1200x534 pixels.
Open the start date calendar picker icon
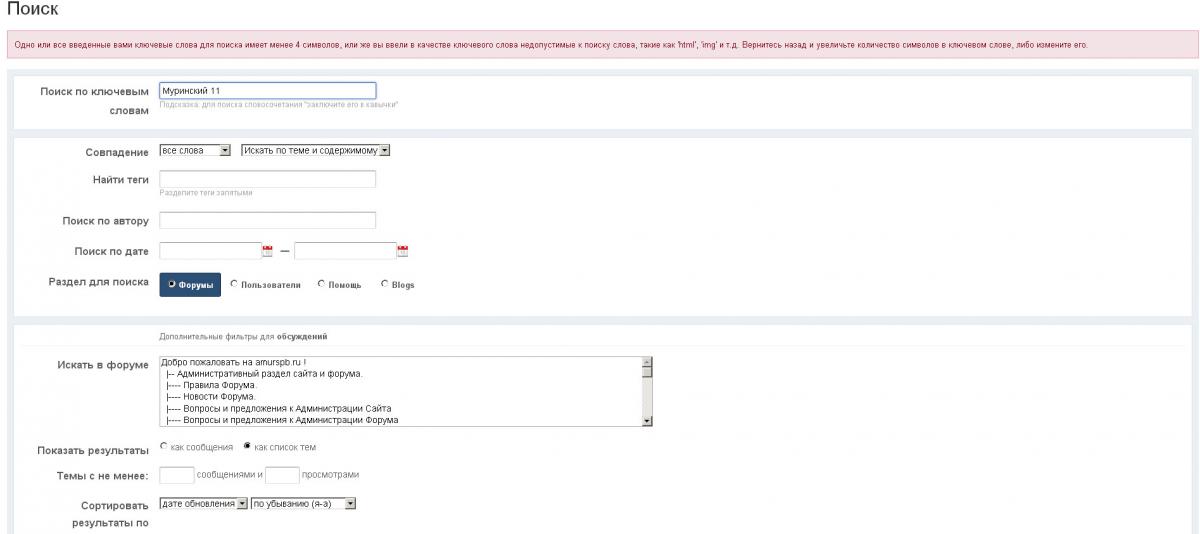[267, 250]
